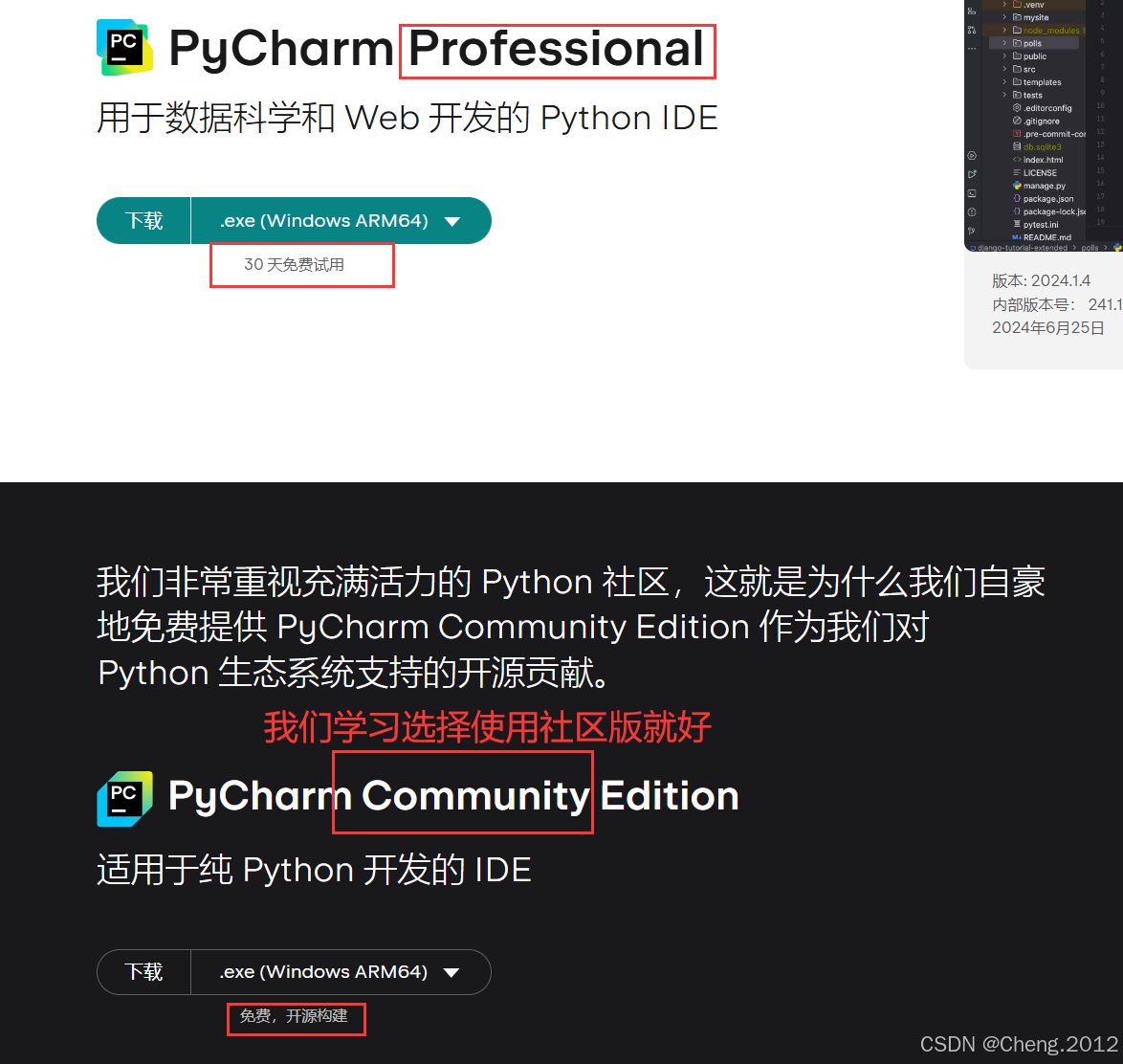Click the Services tool window icon
Image resolution: width=1123 pixels, height=1064 pixels.
click(x=972, y=156)
